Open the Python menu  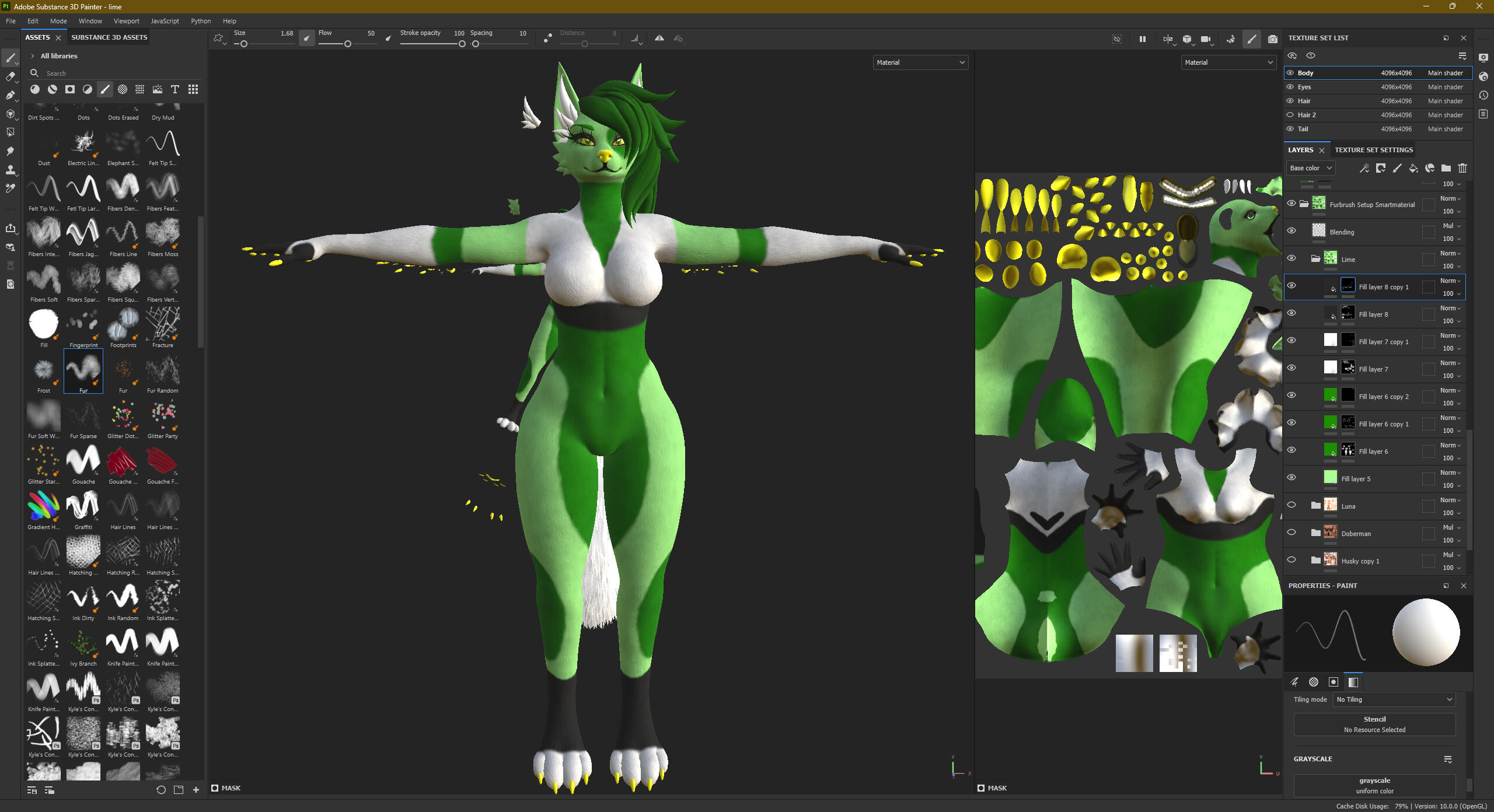click(201, 21)
